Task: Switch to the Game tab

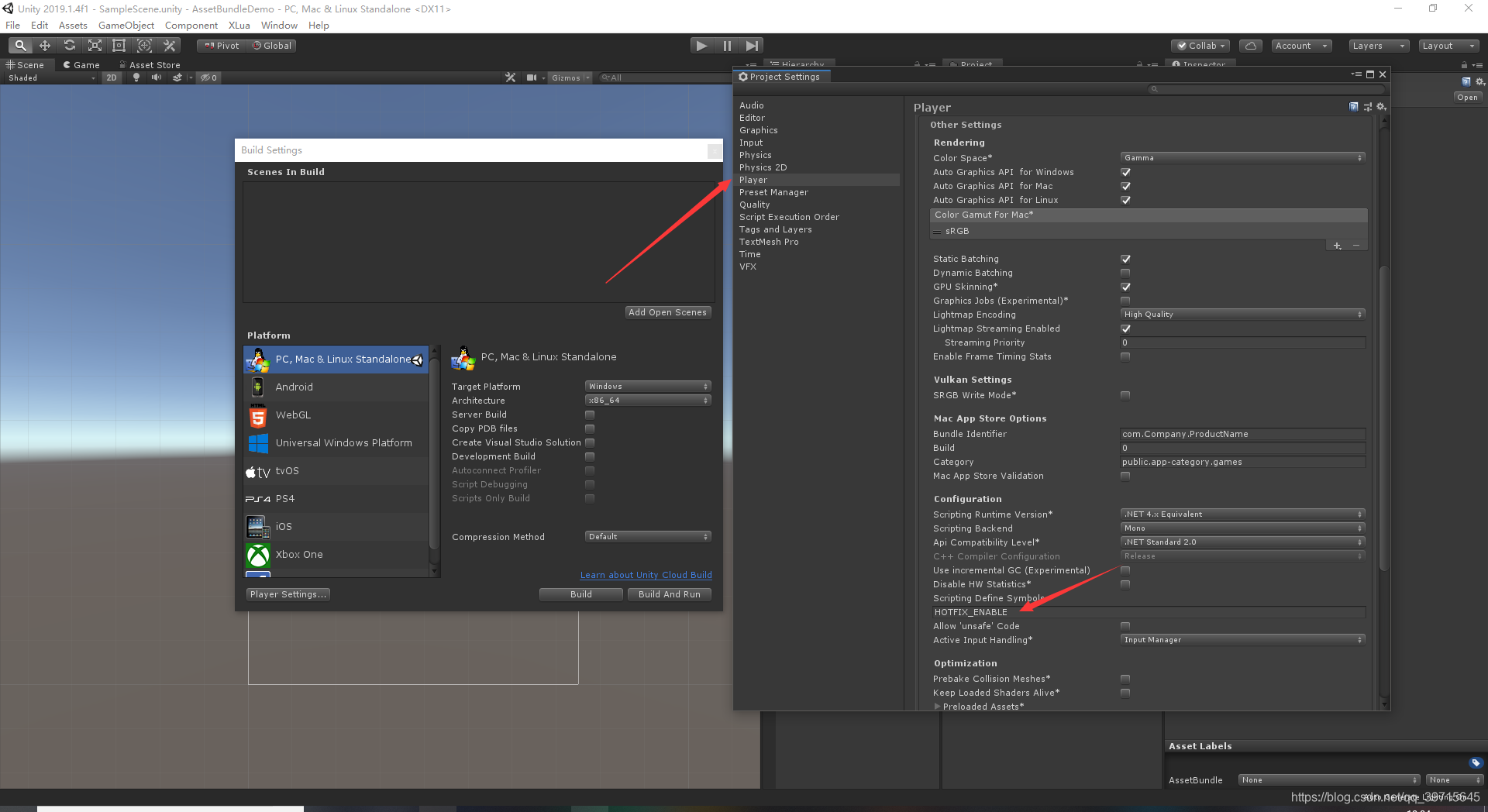Action: (81, 65)
